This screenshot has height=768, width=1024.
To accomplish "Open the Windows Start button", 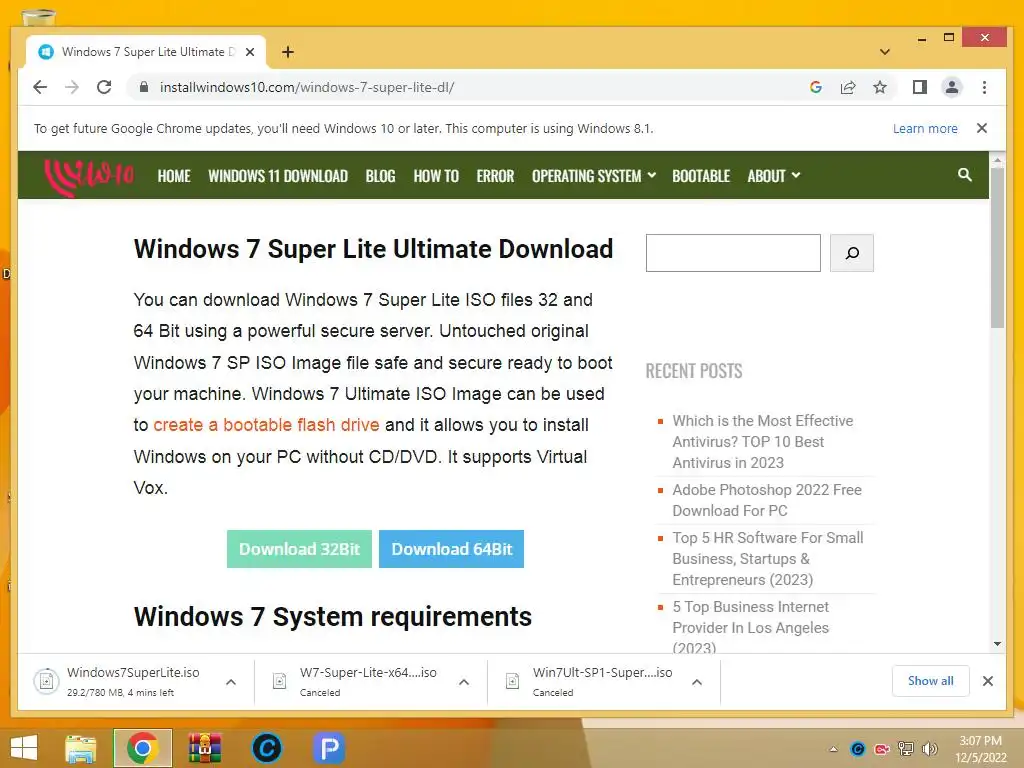I will [x=24, y=748].
